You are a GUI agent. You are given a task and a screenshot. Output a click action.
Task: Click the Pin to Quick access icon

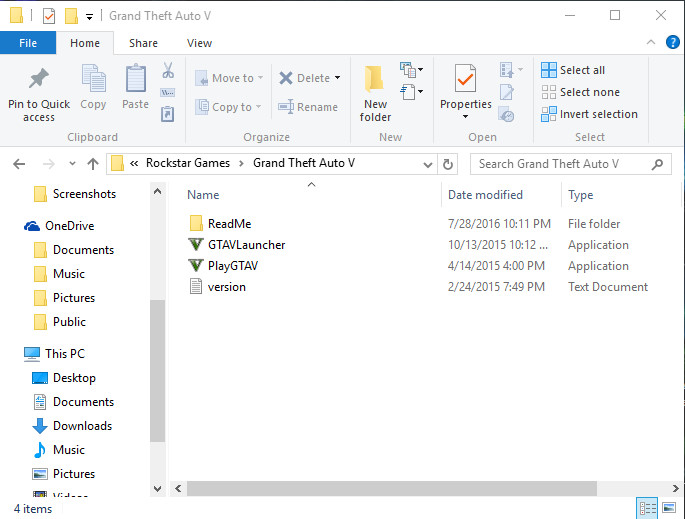click(38, 79)
